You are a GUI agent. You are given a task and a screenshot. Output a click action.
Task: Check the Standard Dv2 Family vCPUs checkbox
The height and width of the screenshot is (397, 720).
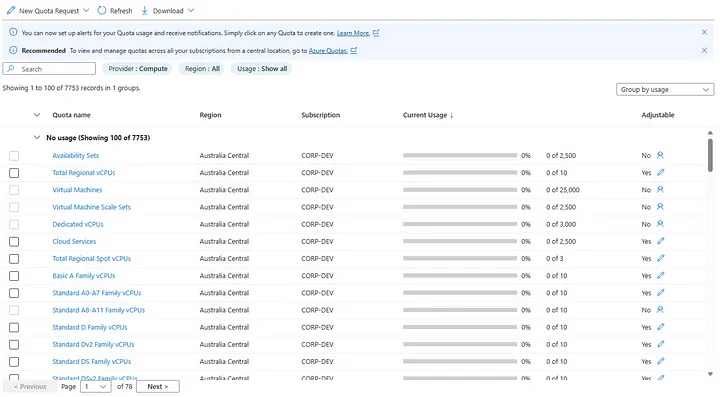[x=14, y=344]
